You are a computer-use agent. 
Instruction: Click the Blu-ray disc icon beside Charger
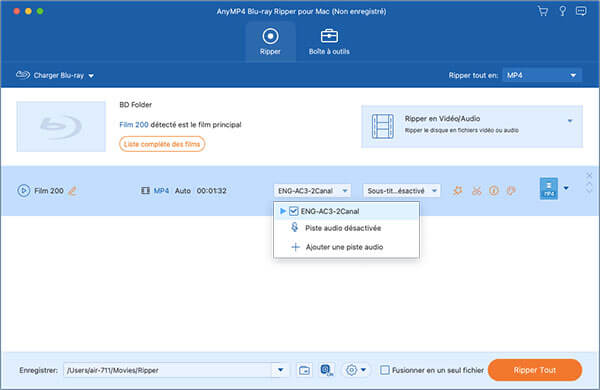point(23,75)
